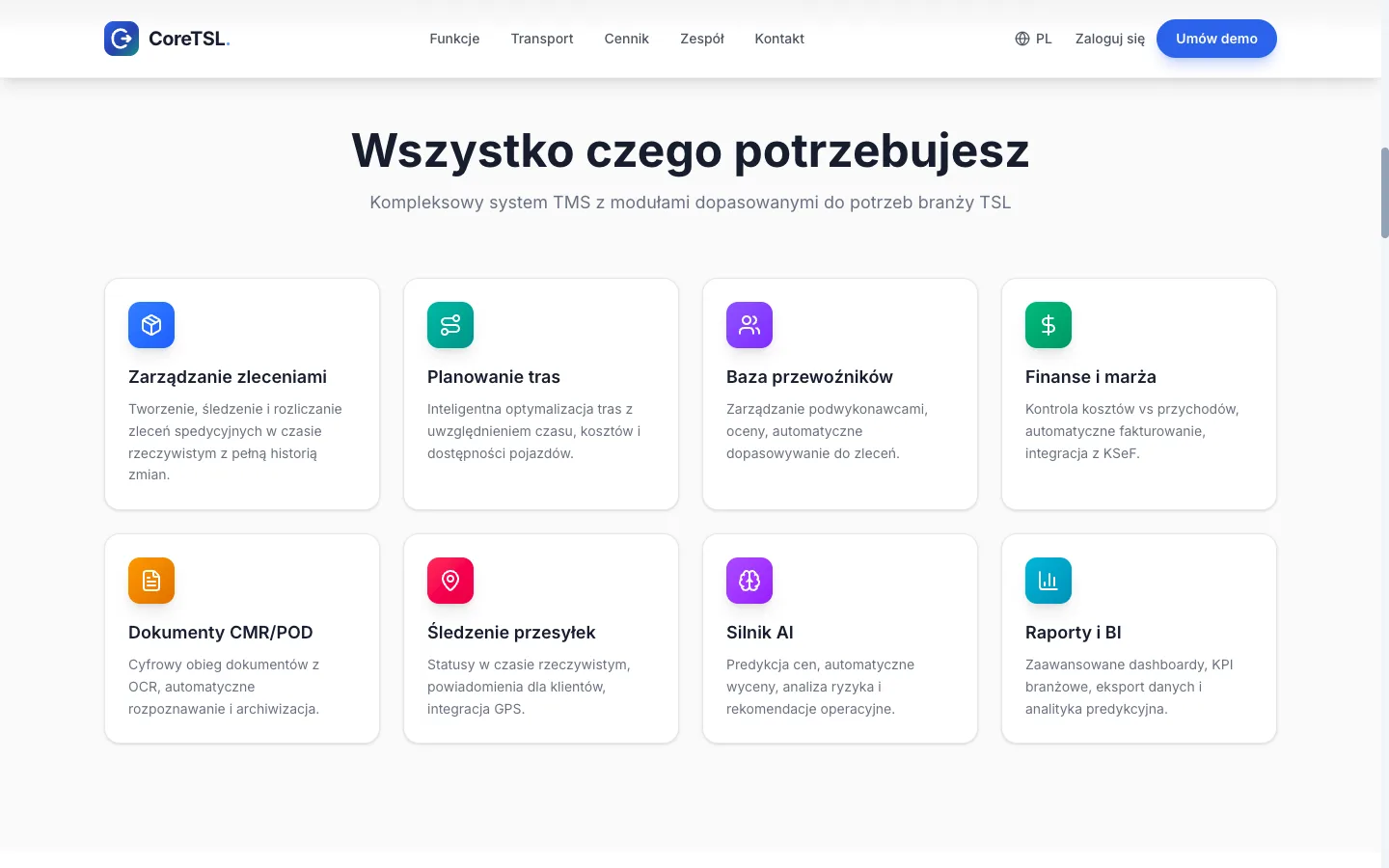Click the description starting 'Zarządzanie podwykonawcami'

click(x=827, y=431)
